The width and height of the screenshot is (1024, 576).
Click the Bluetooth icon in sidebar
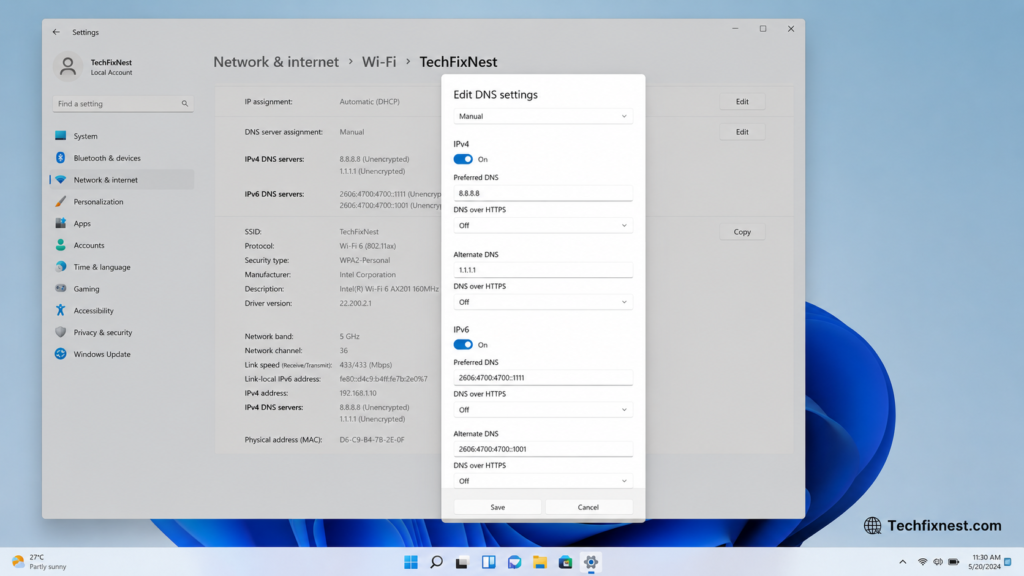coord(61,157)
